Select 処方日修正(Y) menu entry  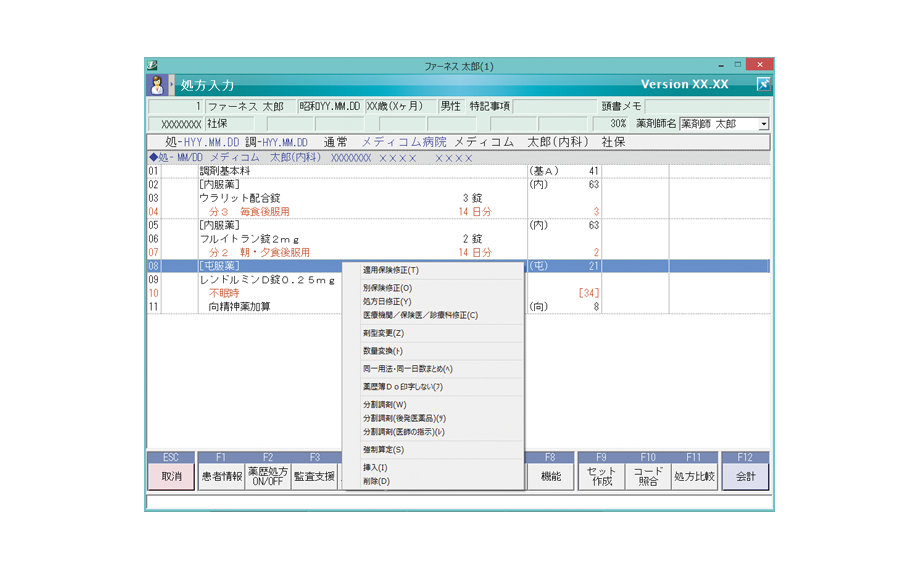pyautogui.click(x=387, y=301)
